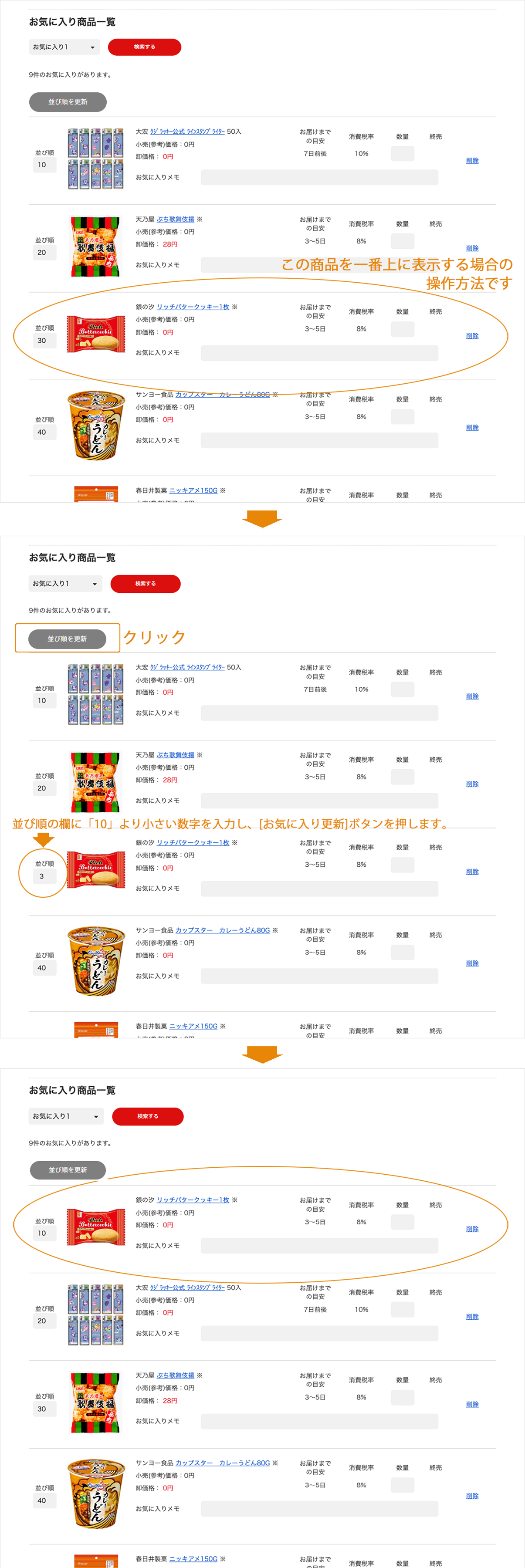Open お気に入り1 dropdown in the first step panel
The height and width of the screenshot is (1568, 525).
[64, 47]
